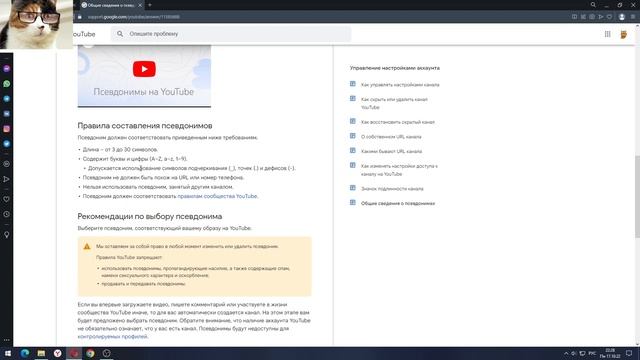Show hidden system tray icons chevron
Screen dimensions: 640x360
click(x=566, y=353)
